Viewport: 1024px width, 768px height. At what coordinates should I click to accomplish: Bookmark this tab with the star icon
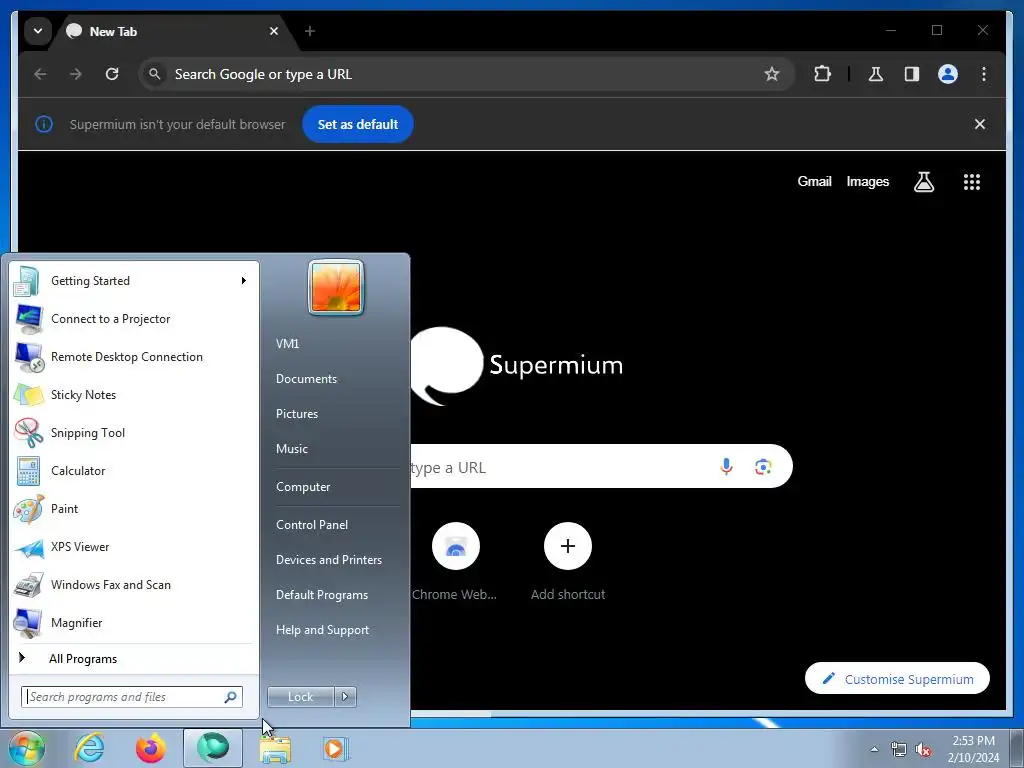pyautogui.click(x=772, y=74)
